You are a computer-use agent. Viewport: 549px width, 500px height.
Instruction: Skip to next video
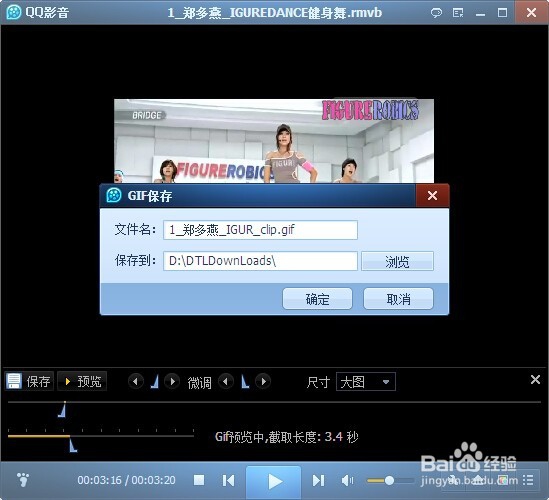(x=318, y=480)
